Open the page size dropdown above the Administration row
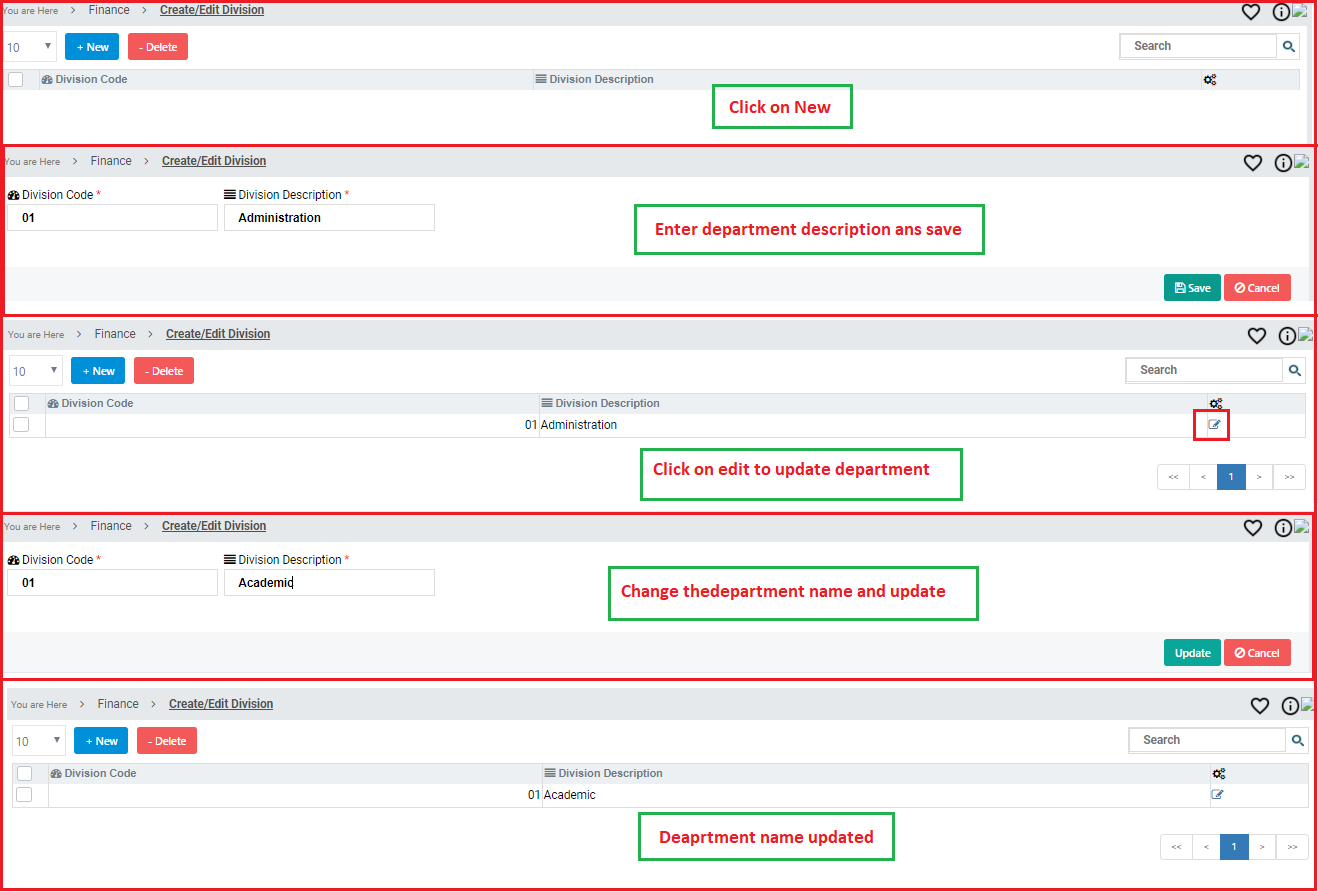 click(36, 371)
